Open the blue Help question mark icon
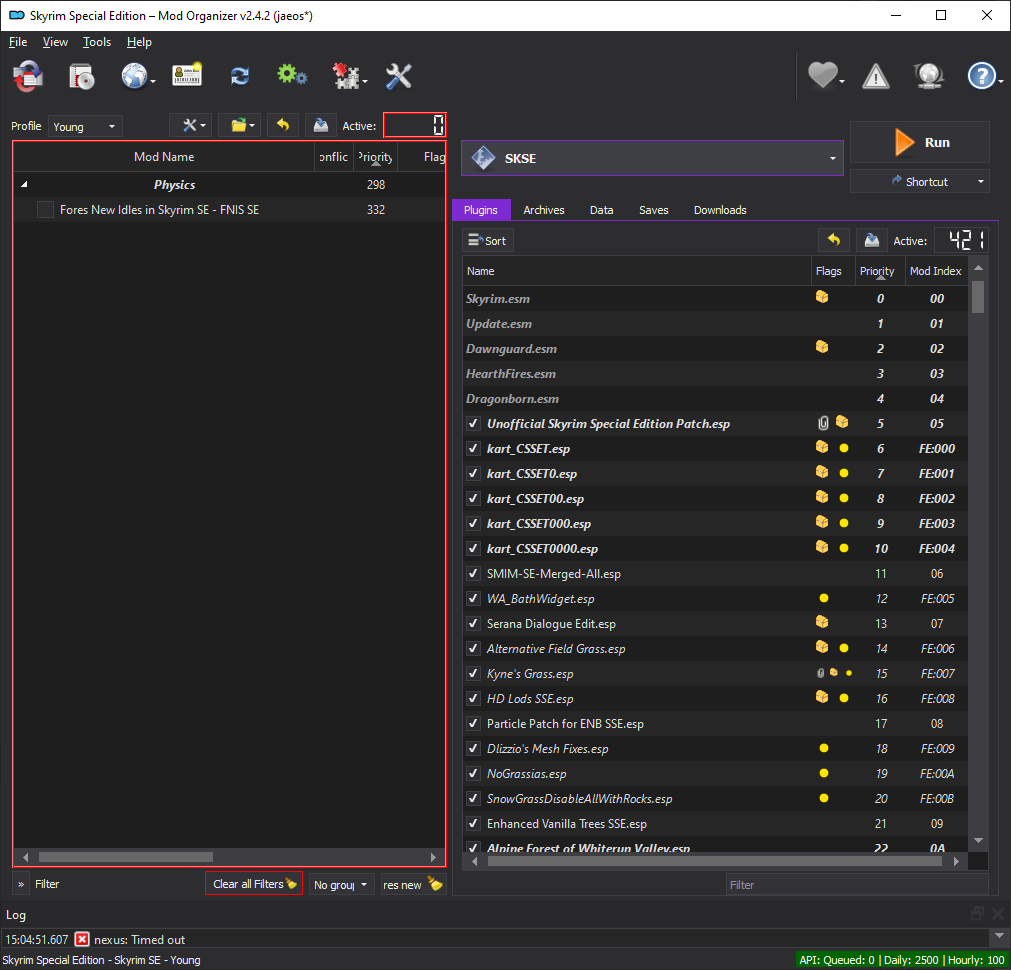 [x=981, y=76]
